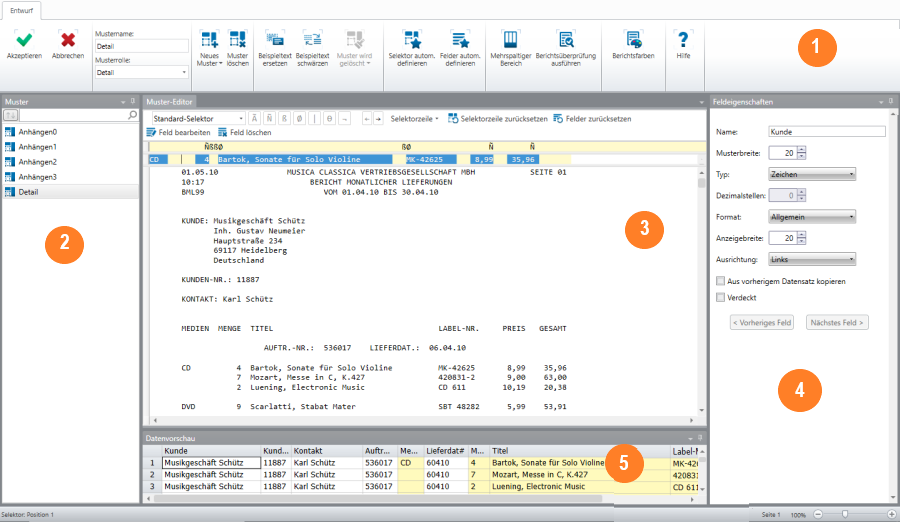Screen dimensions: 900x522
Task: Enable Aus vorherigem Datensatz kopieren checkbox
Action: pos(721,281)
